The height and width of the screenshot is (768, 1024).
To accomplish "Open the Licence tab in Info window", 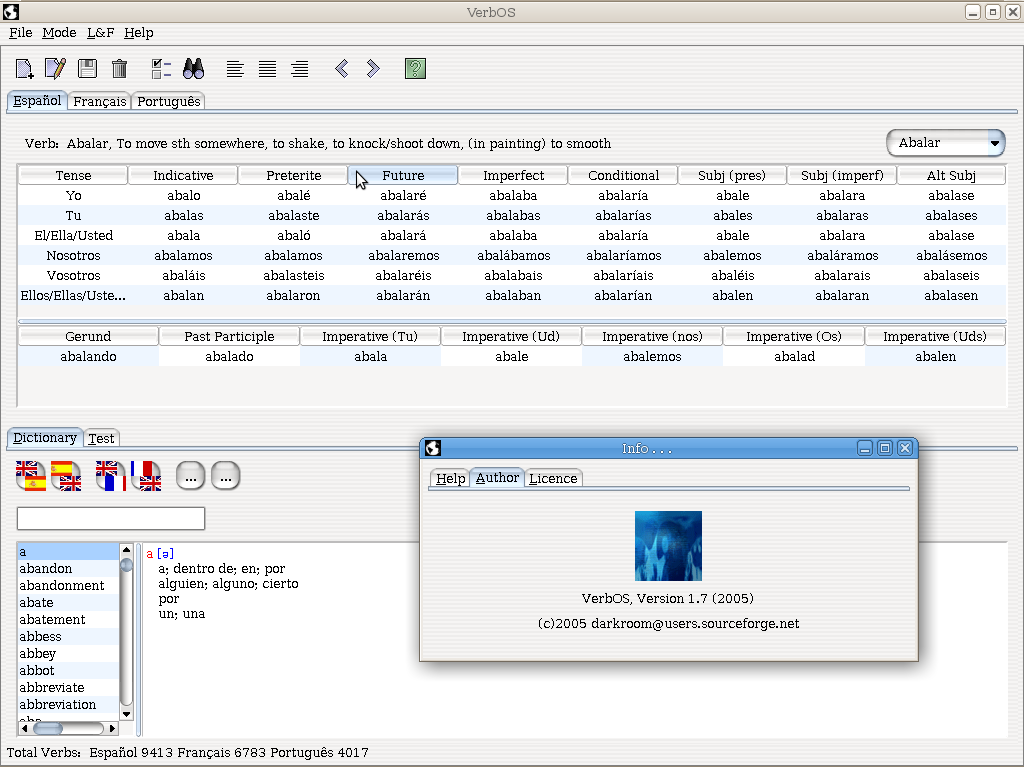I will click(553, 479).
